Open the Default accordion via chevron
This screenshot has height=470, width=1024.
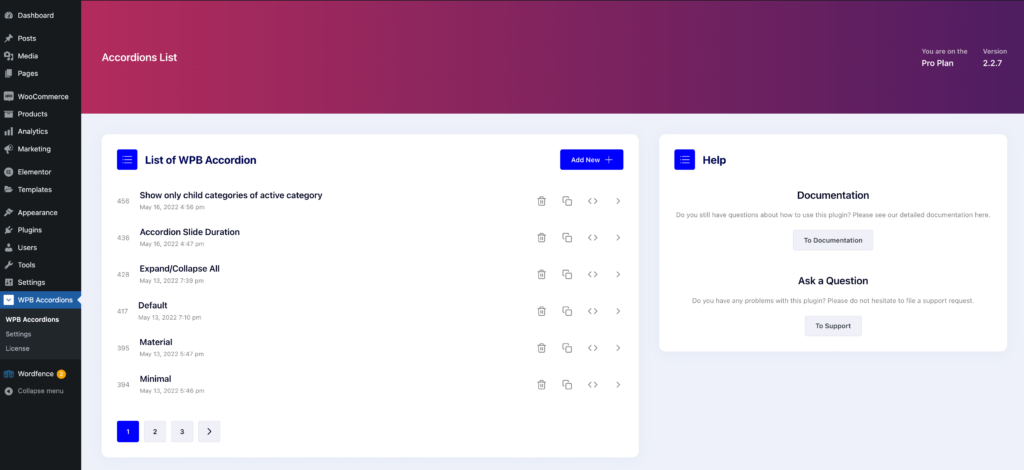click(x=618, y=311)
